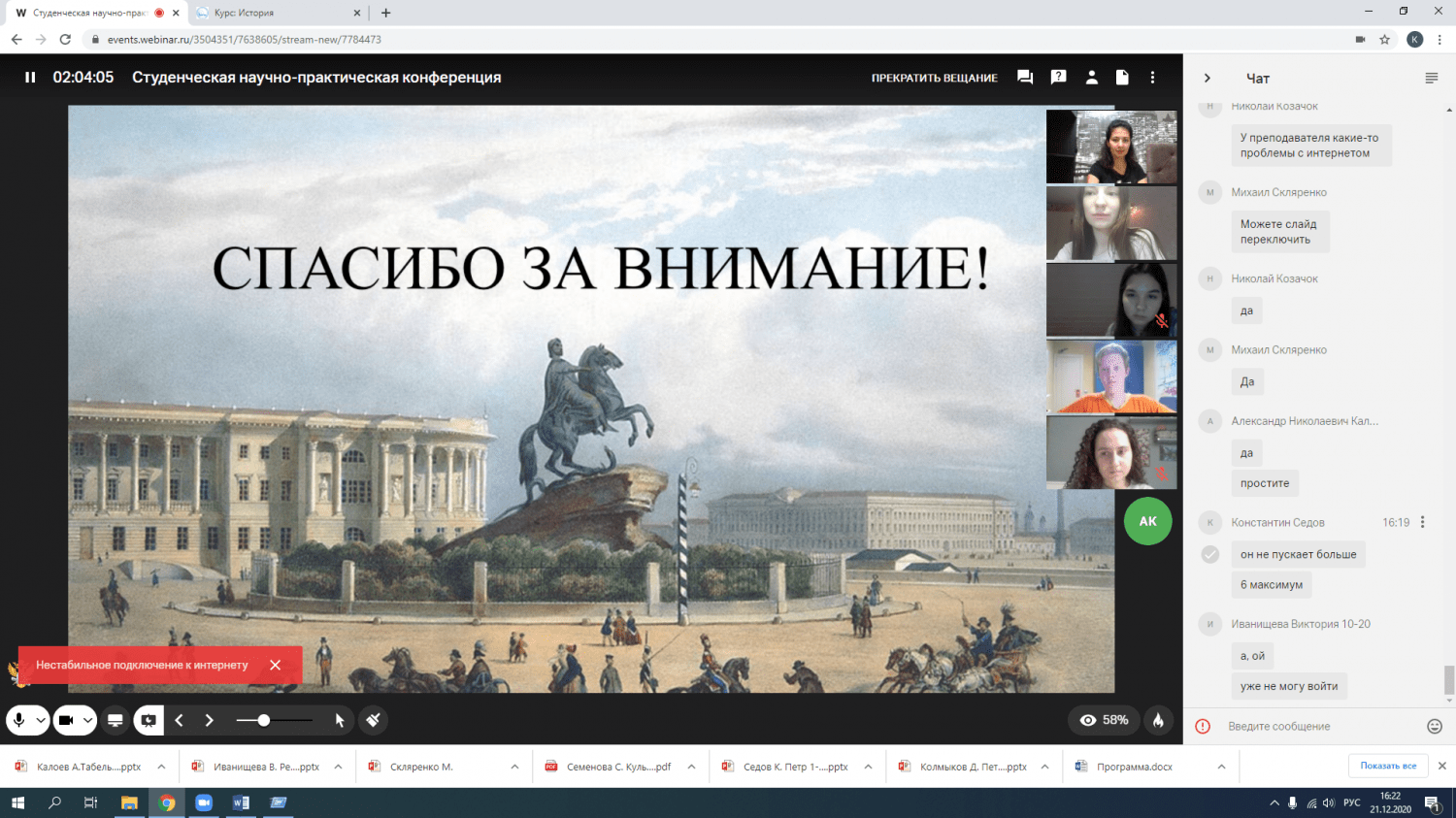Click the orange-shirt participant's video thumbnail
Image resolution: width=1456 pixels, height=818 pixels.
click(1111, 376)
